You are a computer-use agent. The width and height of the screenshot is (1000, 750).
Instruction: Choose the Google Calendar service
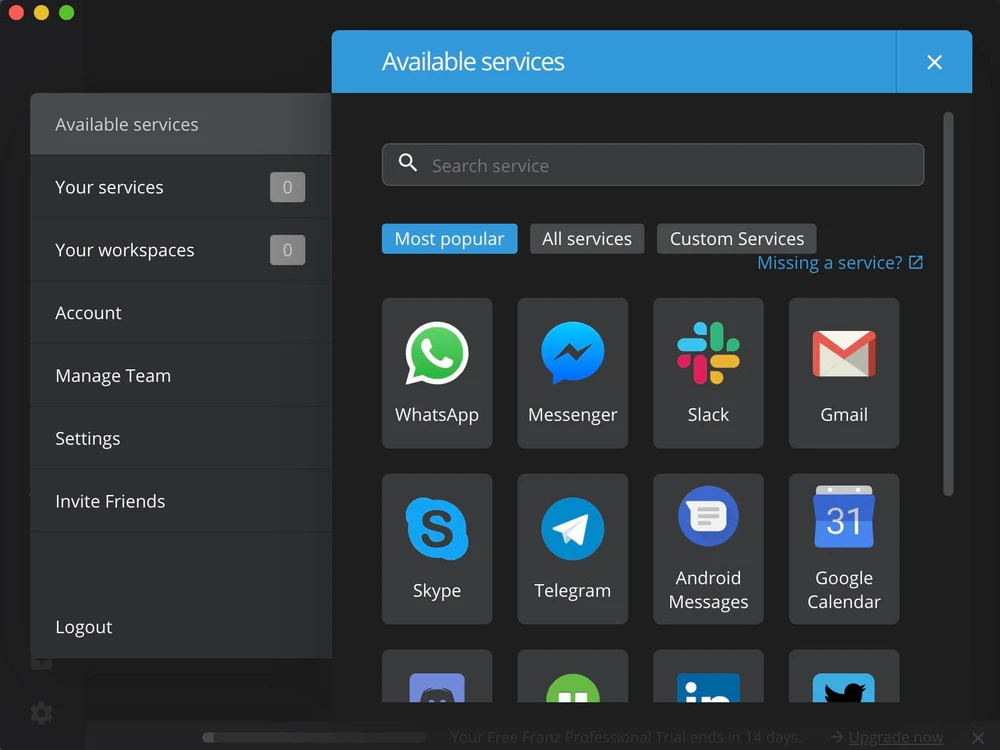point(843,548)
